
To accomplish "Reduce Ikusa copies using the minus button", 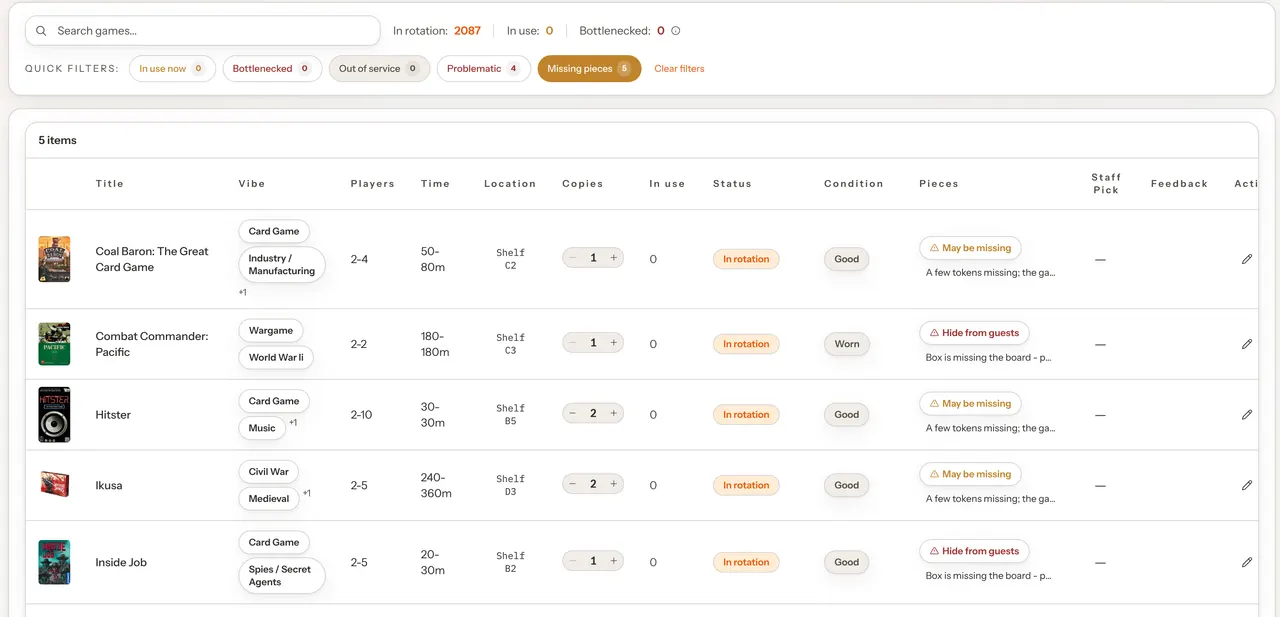I will [572, 484].
